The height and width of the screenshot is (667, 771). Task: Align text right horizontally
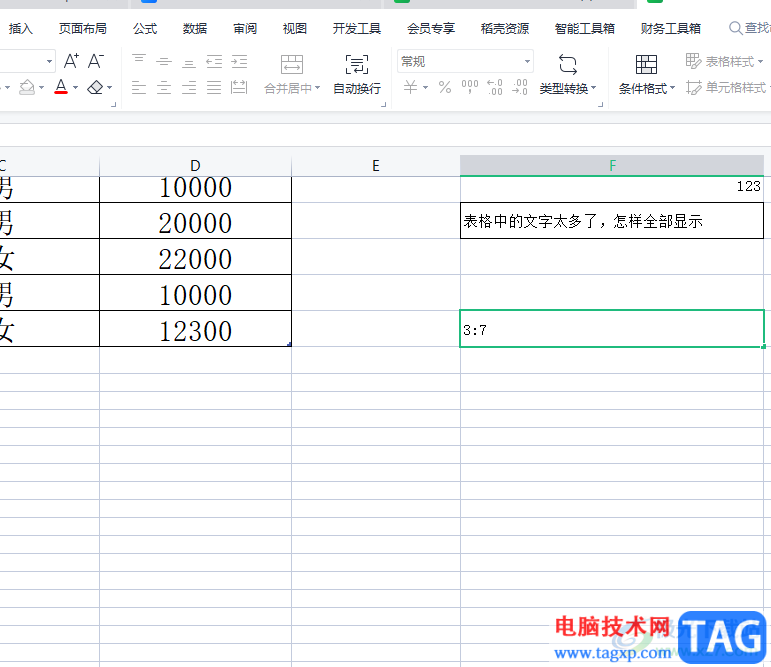click(189, 88)
